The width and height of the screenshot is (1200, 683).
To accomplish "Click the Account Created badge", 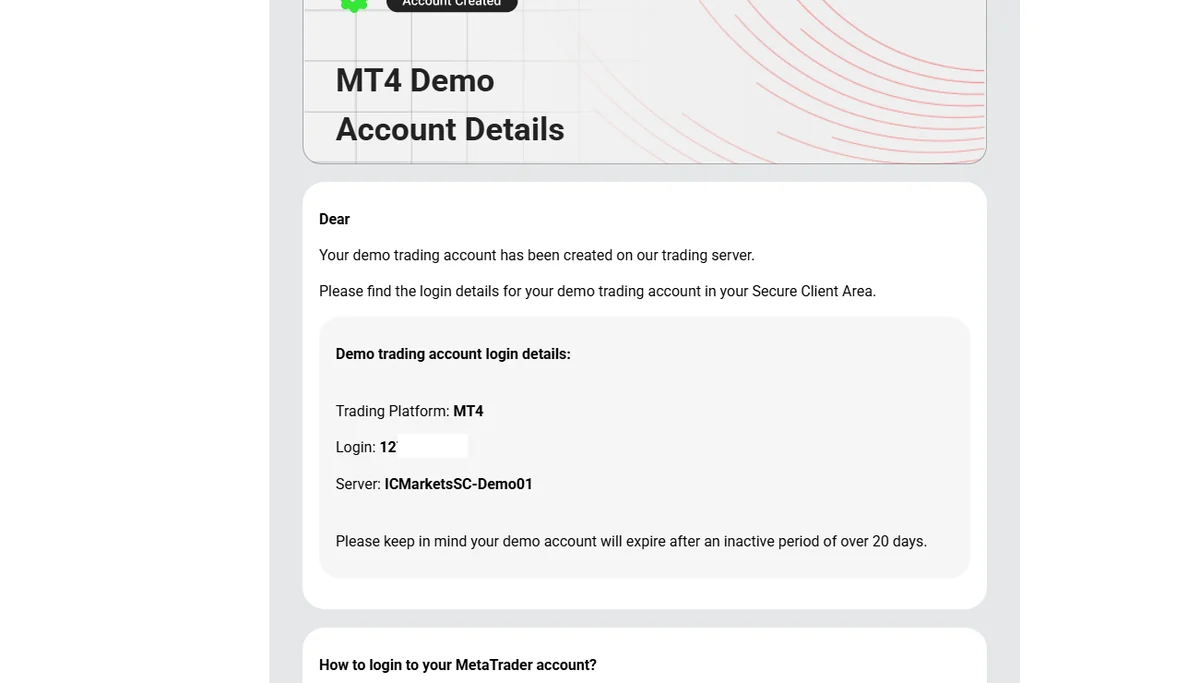I will pos(452,5).
